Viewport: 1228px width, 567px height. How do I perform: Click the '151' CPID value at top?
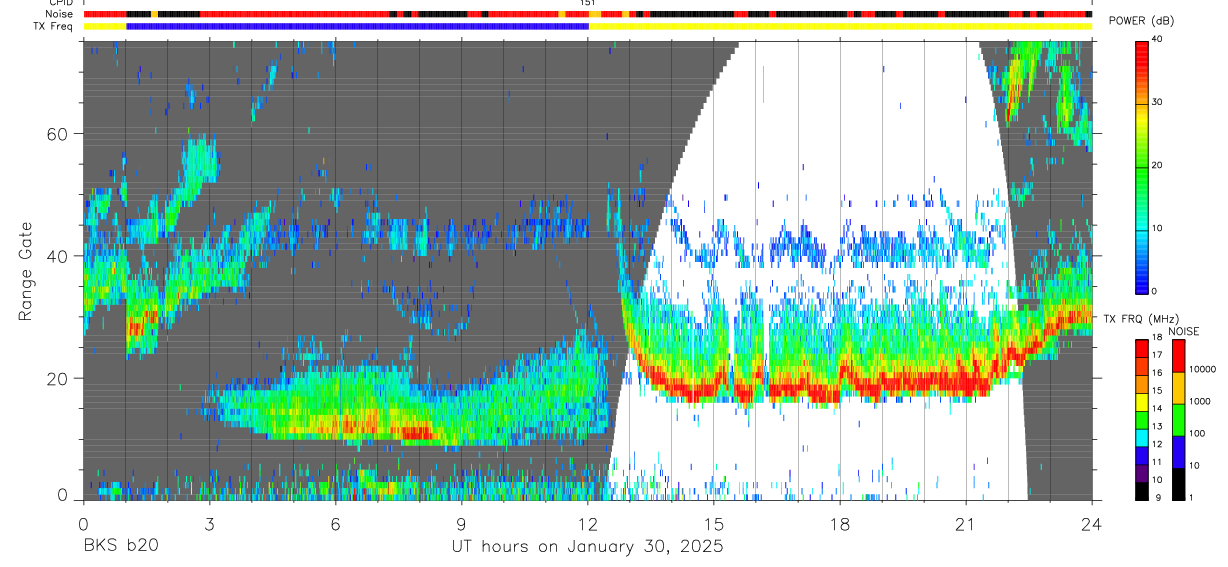588,3
